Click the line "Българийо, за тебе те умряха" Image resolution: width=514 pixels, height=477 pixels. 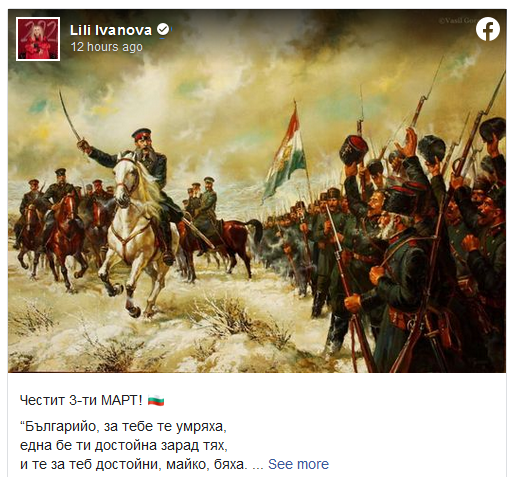pyautogui.click(x=123, y=426)
